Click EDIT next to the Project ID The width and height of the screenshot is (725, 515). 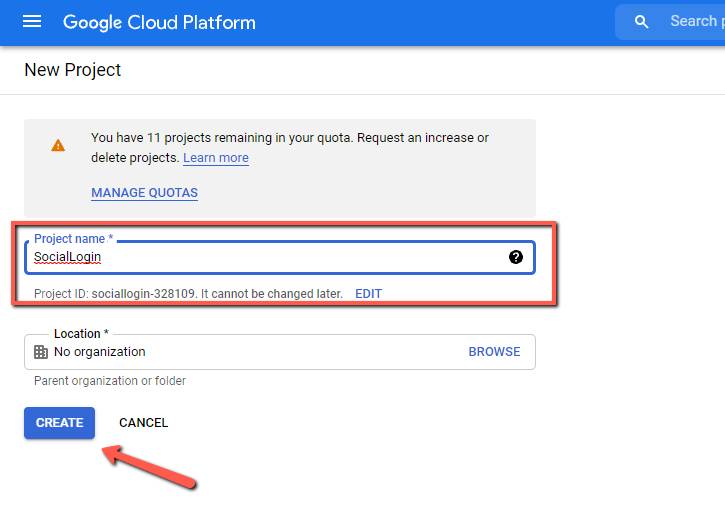tap(369, 294)
